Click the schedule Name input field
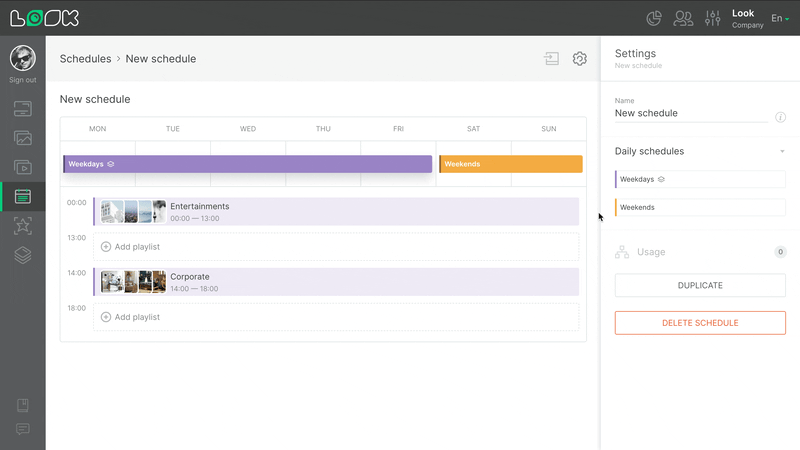The height and width of the screenshot is (450, 800). coord(690,114)
